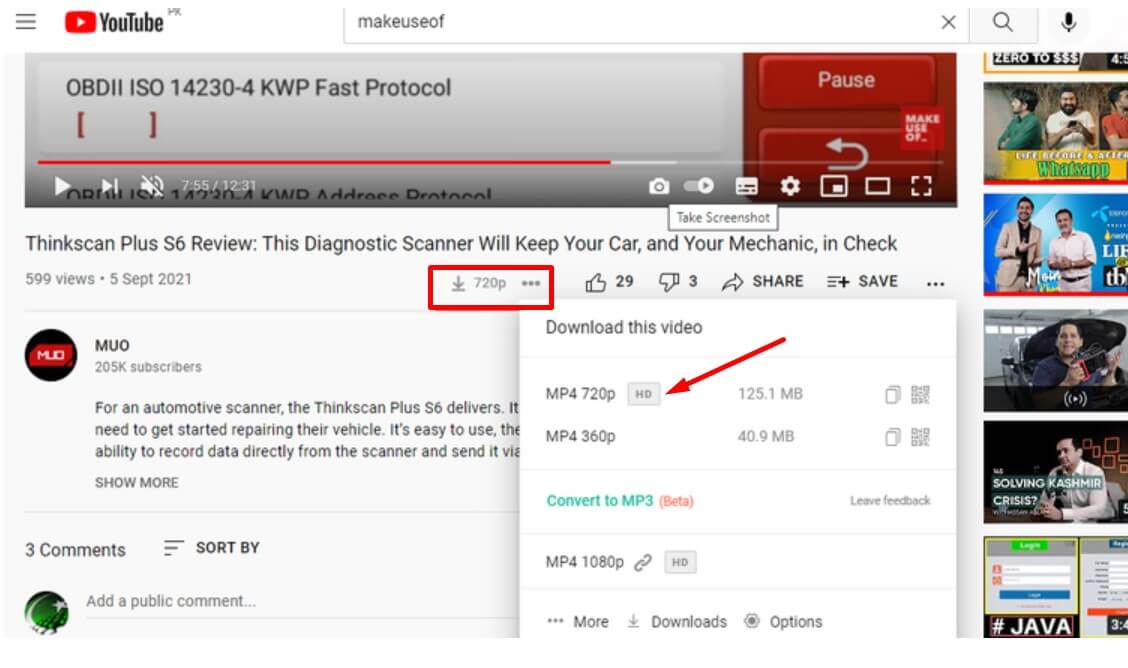
Task: Open the MUO channel avatar
Action: [50, 355]
